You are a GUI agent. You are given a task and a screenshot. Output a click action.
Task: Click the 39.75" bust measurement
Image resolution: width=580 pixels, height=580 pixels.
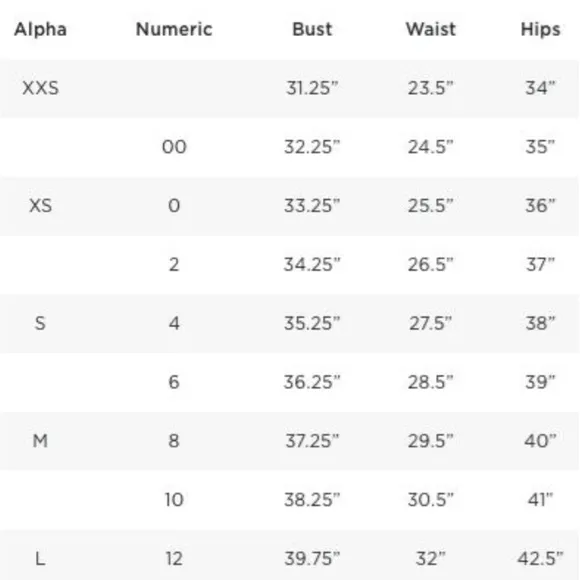tap(312, 559)
